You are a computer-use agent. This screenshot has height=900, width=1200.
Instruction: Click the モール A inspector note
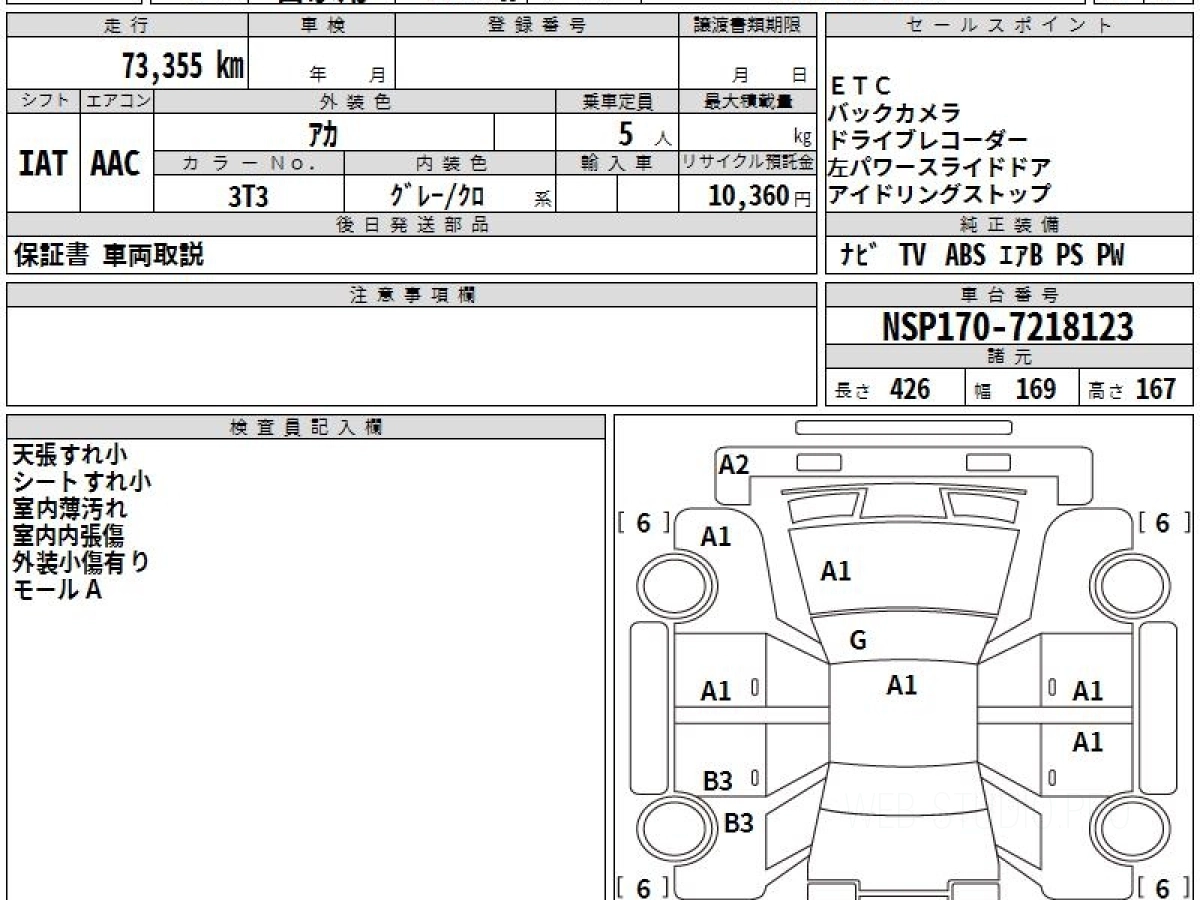coord(57,590)
